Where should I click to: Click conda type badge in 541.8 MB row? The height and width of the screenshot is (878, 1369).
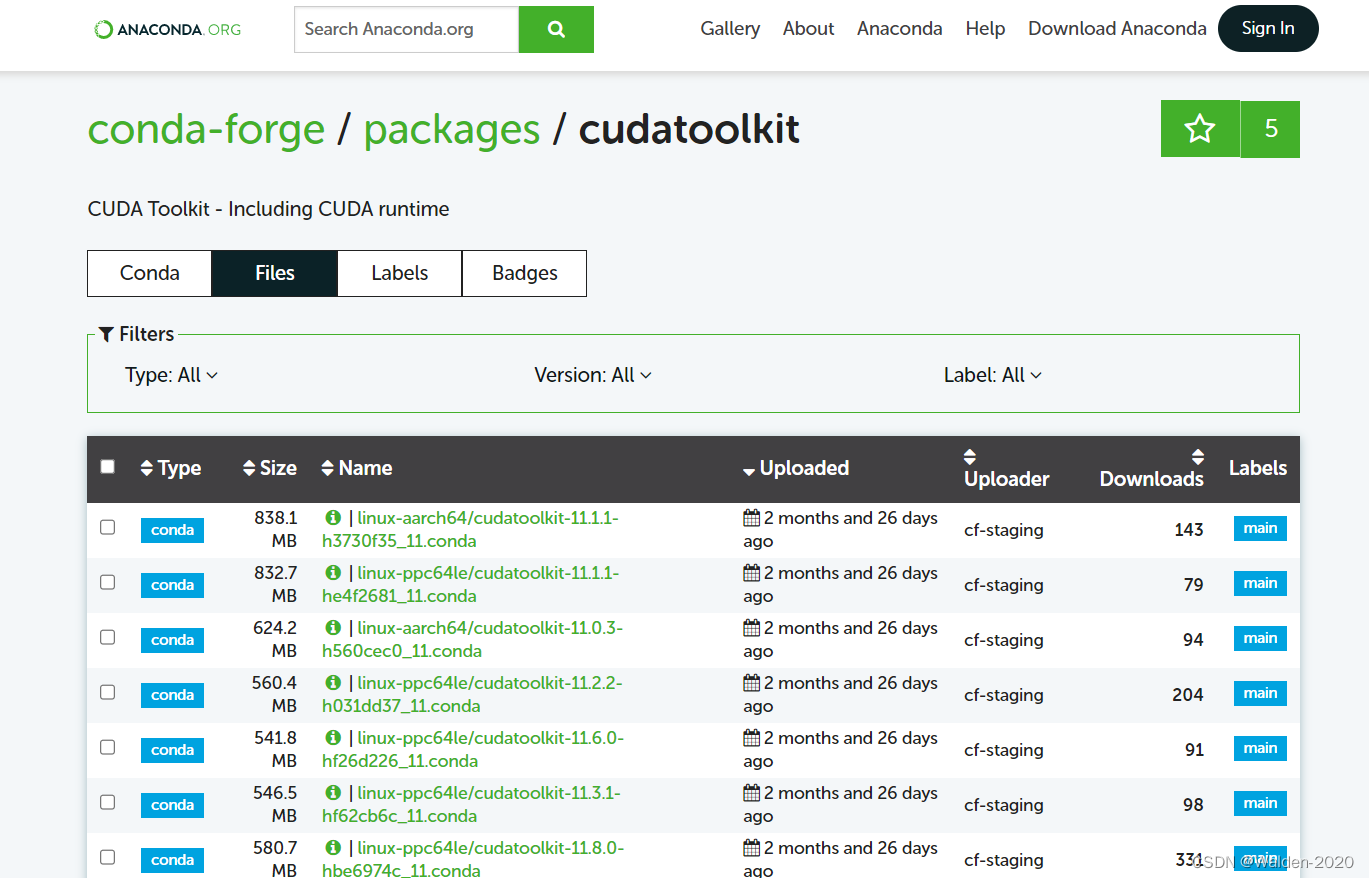(172, 750)
